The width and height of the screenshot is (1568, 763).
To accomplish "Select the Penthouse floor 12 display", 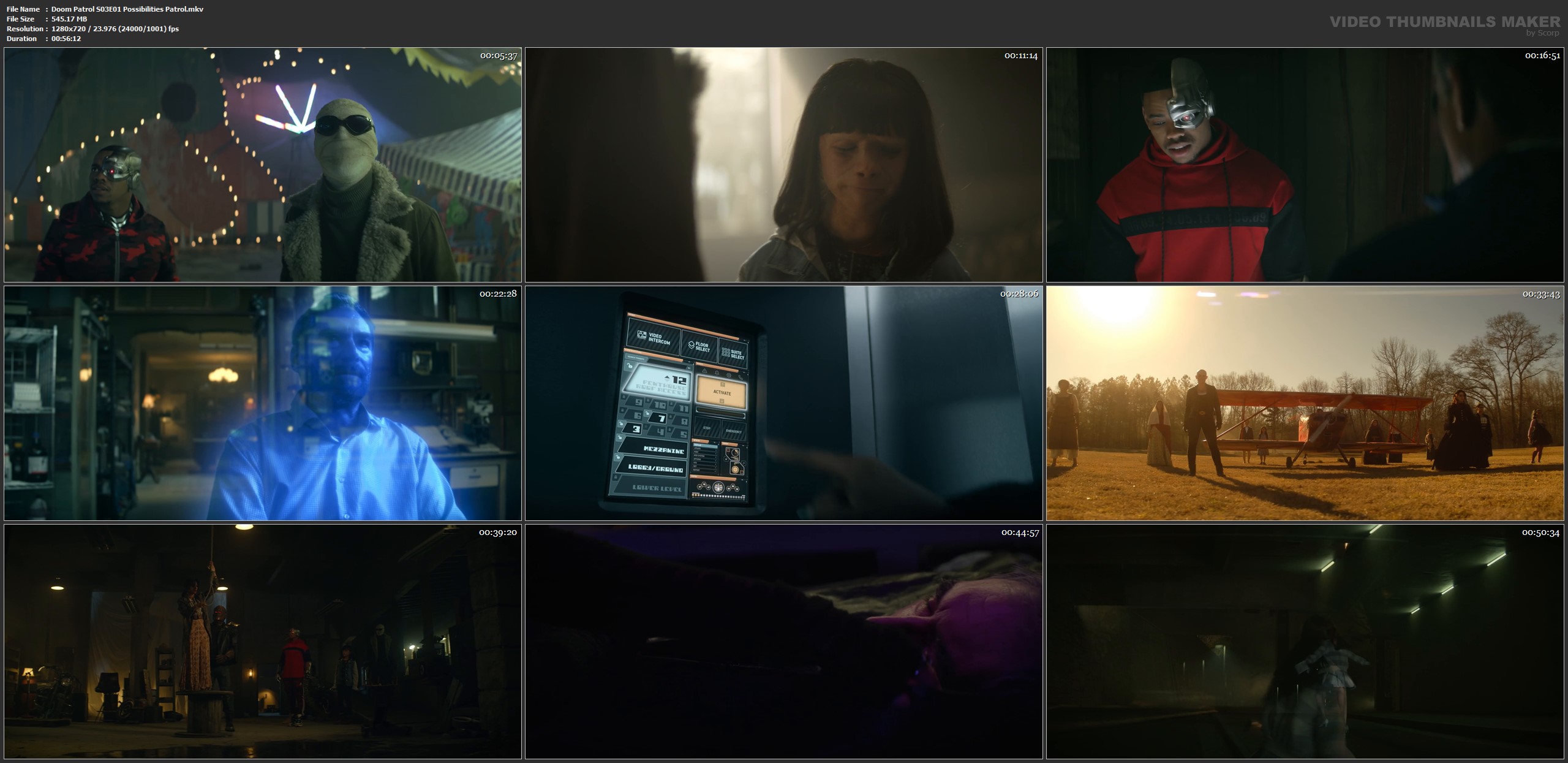I will pos(660,383).
